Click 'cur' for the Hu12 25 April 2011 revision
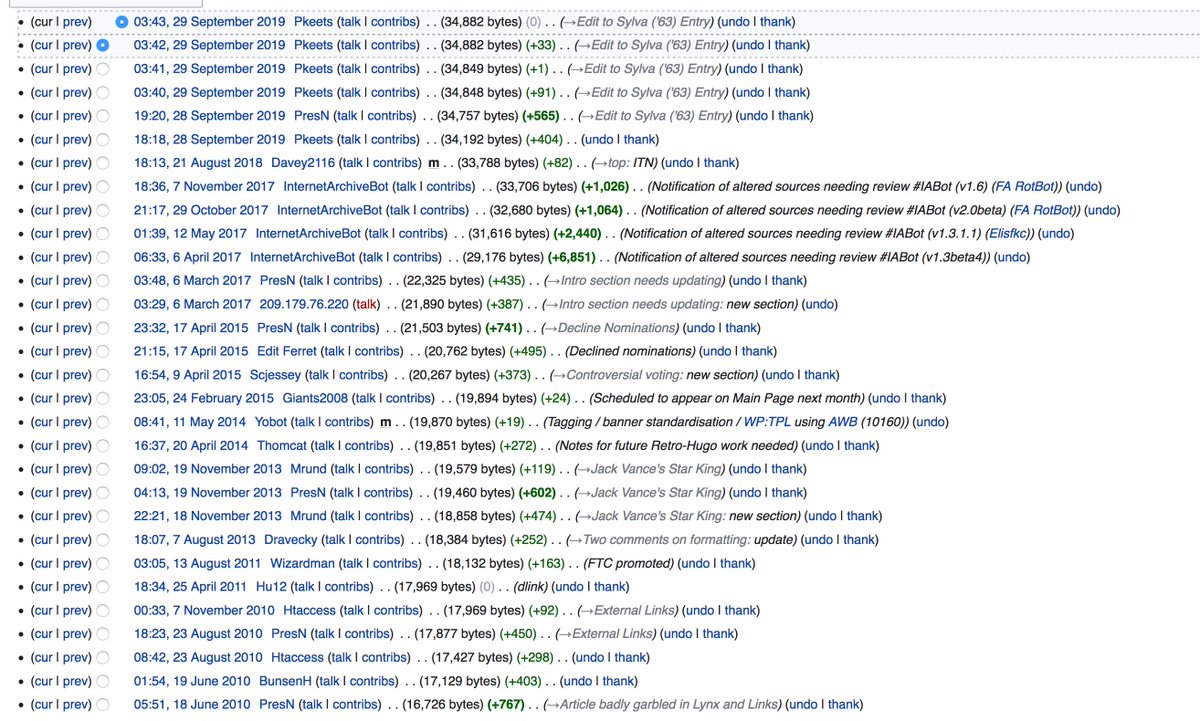This screenshot has width=1200, height=721. pyautogui.click(x=42, y=586)
